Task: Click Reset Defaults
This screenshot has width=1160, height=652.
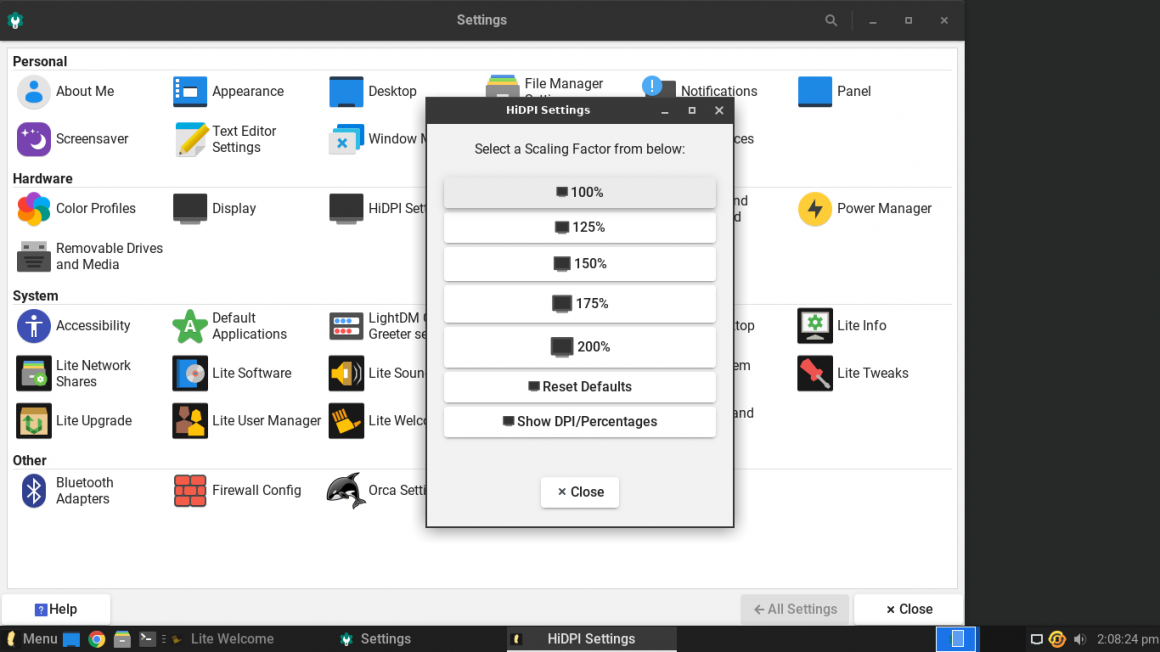Action: coord(579,386)
